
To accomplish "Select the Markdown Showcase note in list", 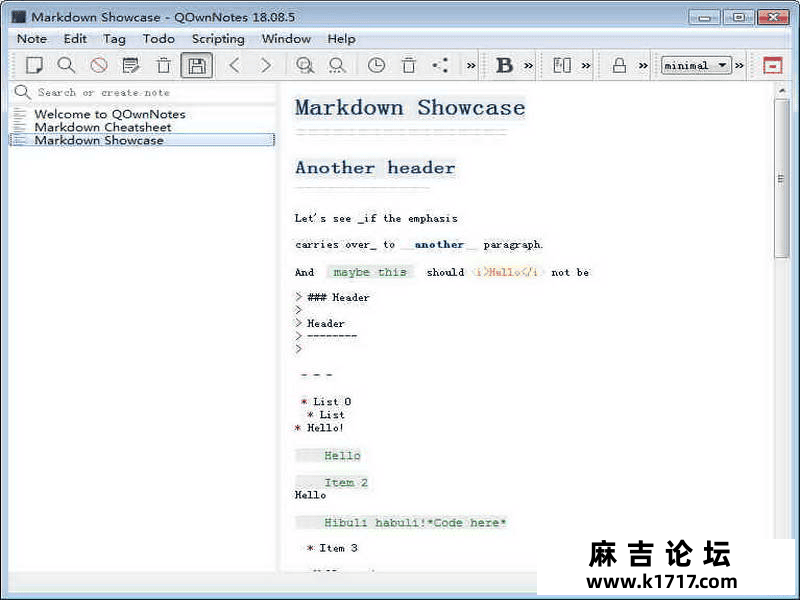I will pyautogui.click(x=142, y=140).
